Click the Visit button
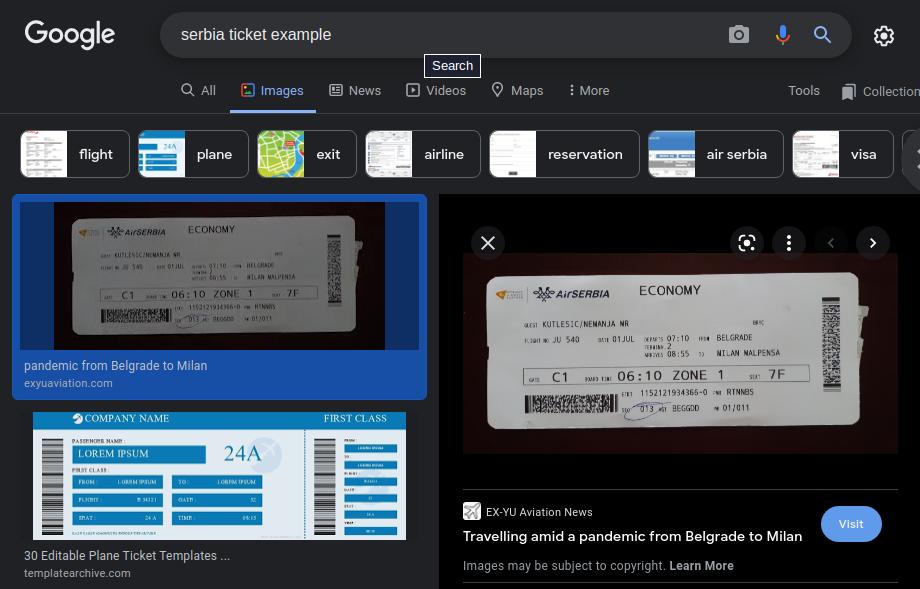 (x=851, y=524)
